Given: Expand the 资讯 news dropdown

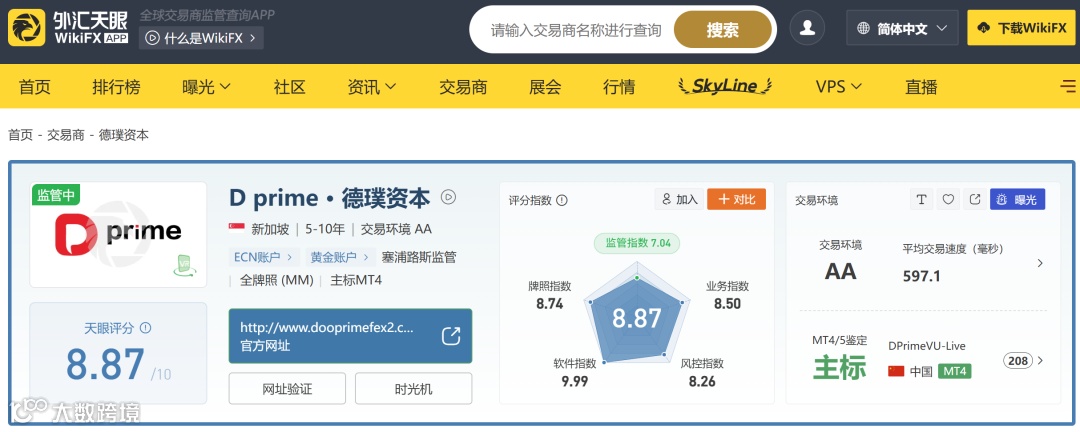Looking at the screenshot, I should tap(372, 87).
